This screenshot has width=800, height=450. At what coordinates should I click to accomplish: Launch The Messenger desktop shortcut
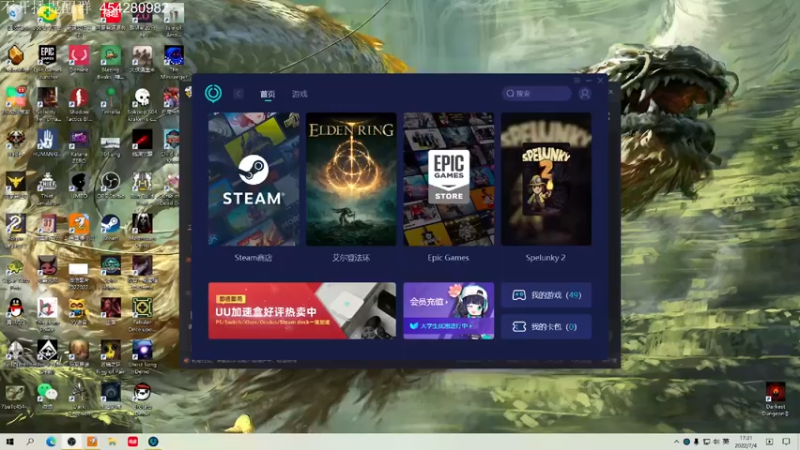pos(174,62)
